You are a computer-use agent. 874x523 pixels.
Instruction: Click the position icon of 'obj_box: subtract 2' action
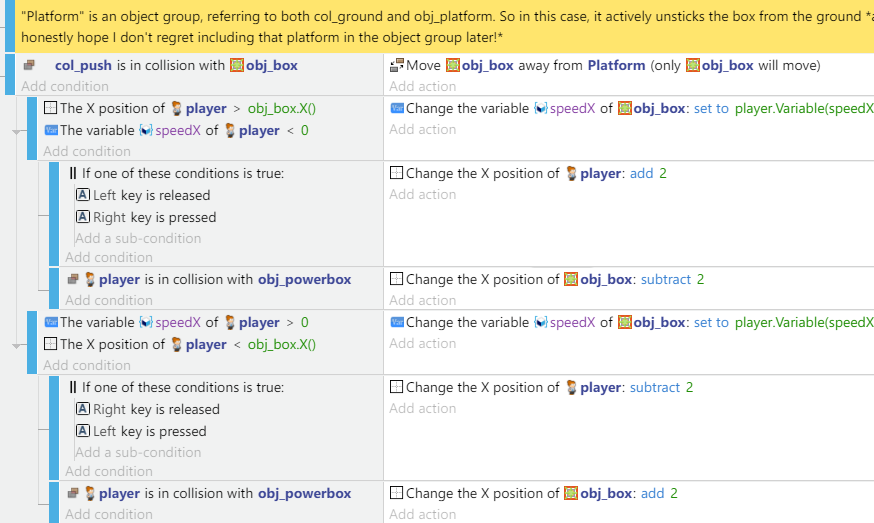(396, 279)
